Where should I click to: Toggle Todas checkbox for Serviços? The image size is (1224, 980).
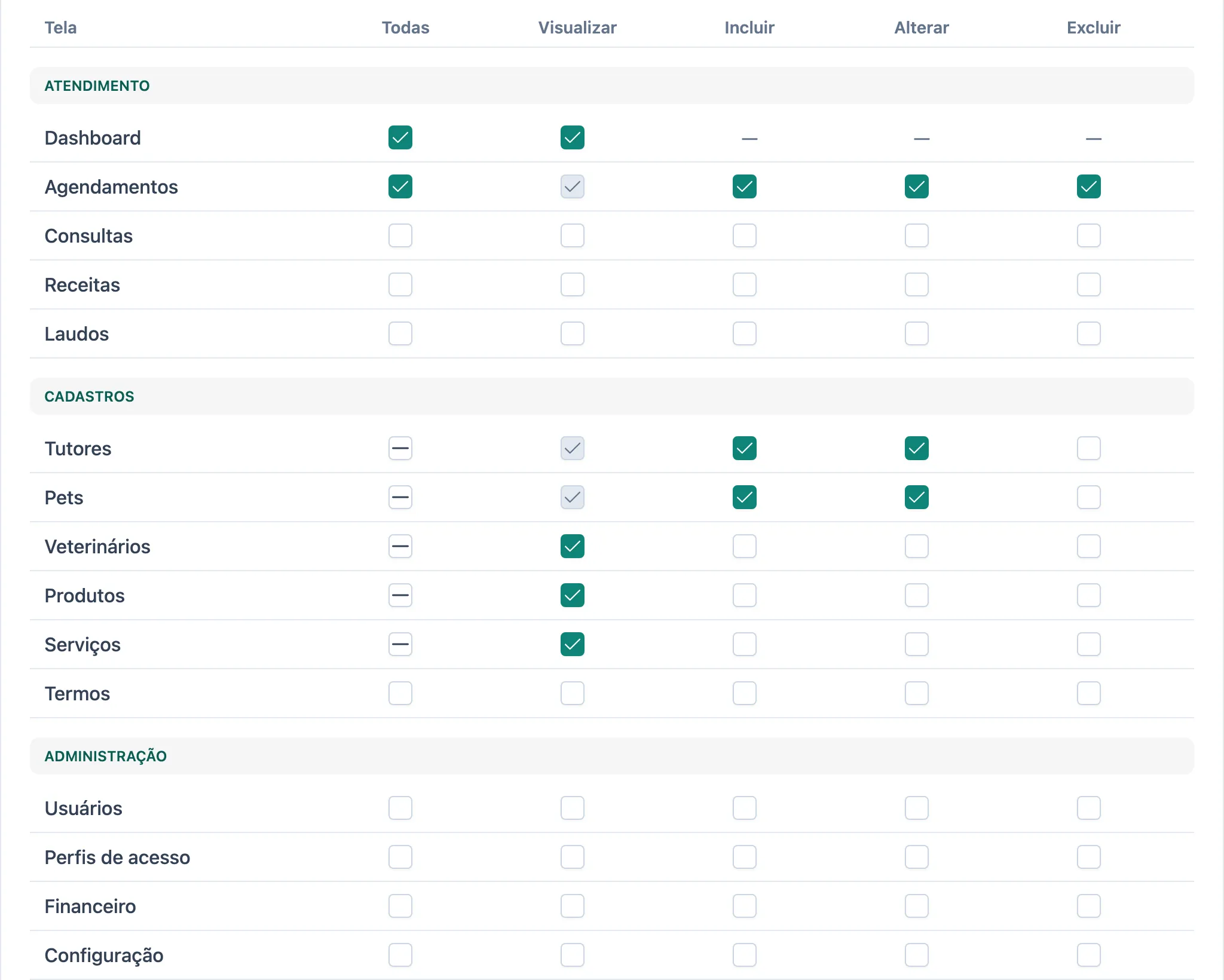pos(400,644)
